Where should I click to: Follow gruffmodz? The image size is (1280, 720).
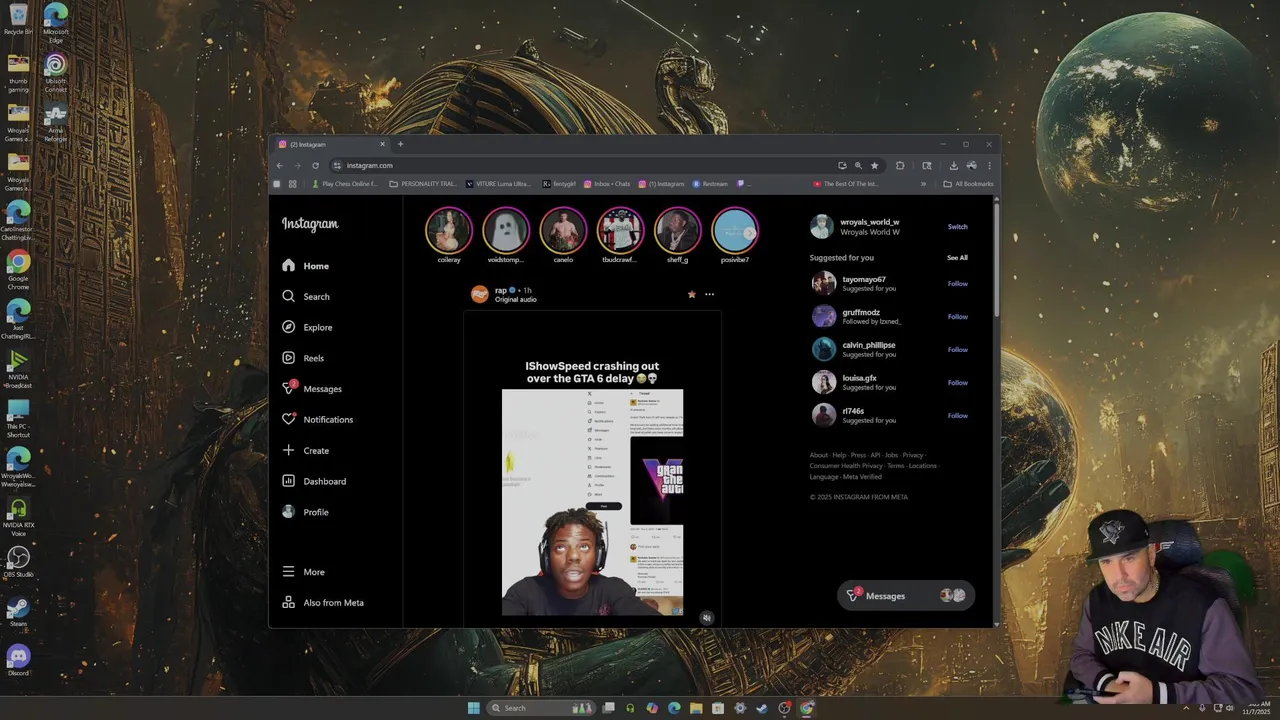pos(958,317)
